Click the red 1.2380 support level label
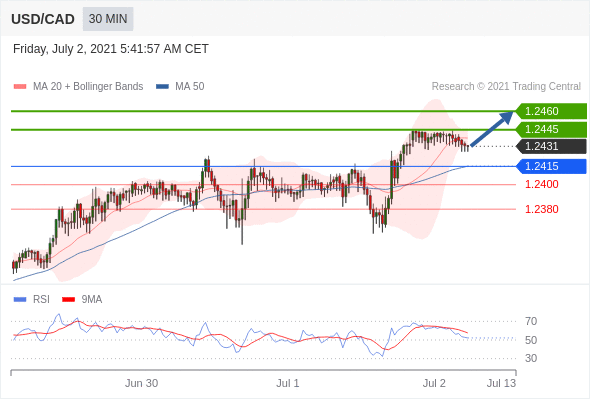590x400 pixels. tap(541, 209)
